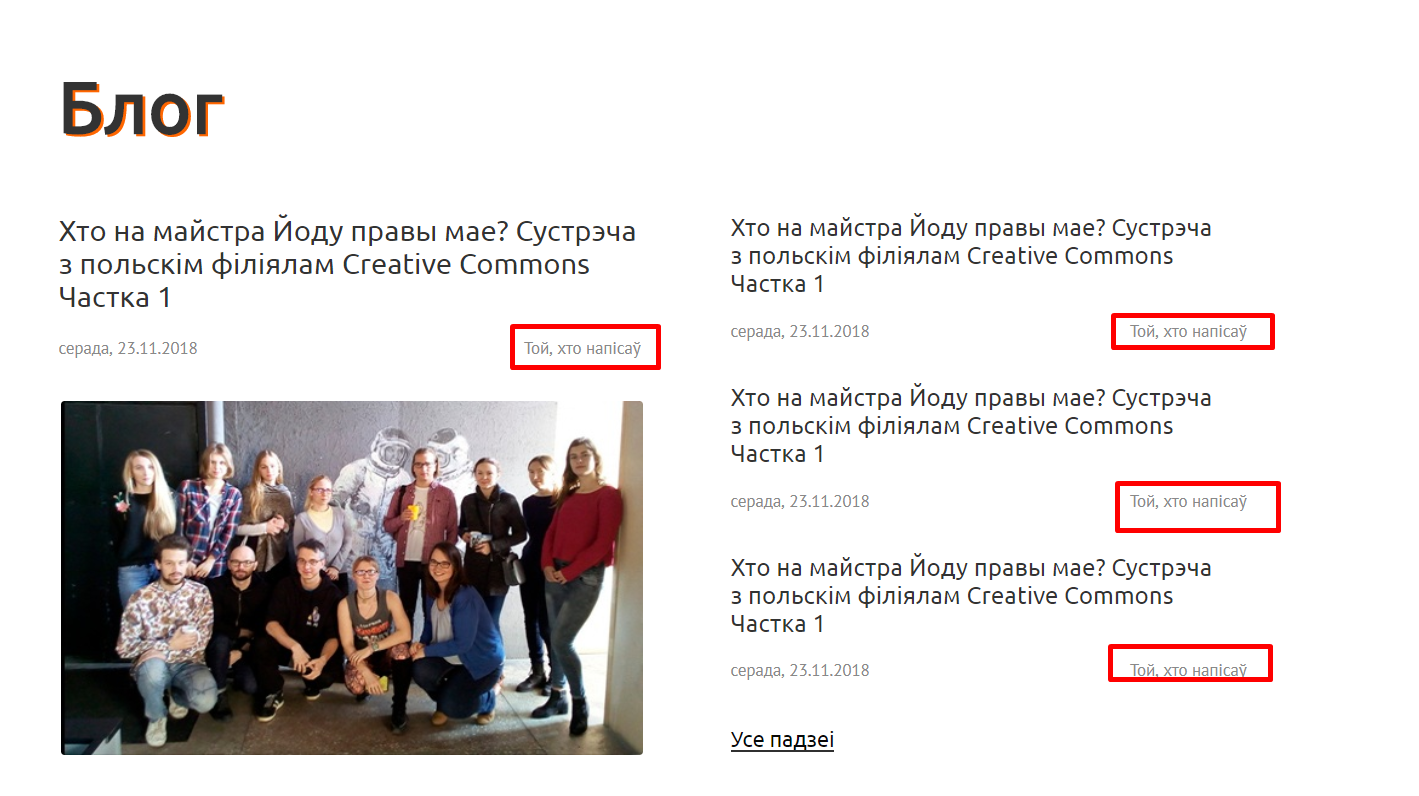The height and width of the screenshot is (796, 1419).
Task: Open the featured post title above the photo
Action: click(347, 265)
